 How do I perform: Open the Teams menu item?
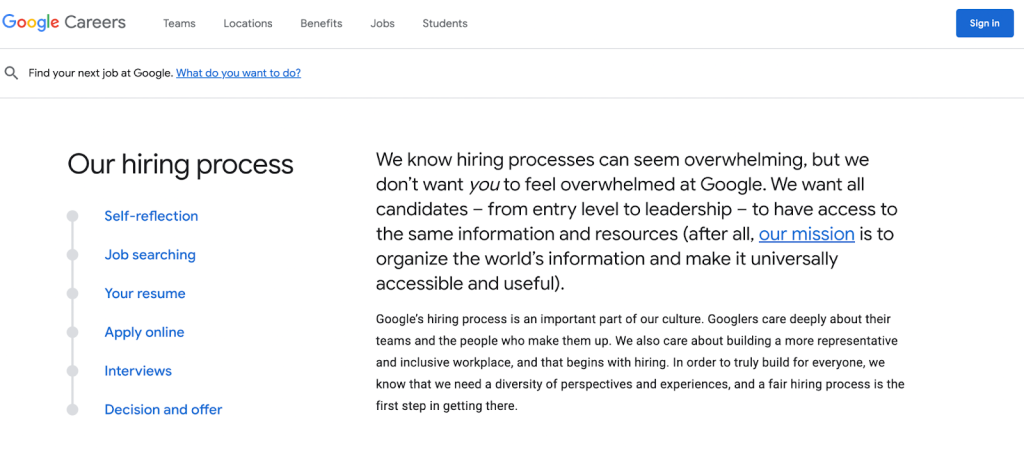[179, 24]
